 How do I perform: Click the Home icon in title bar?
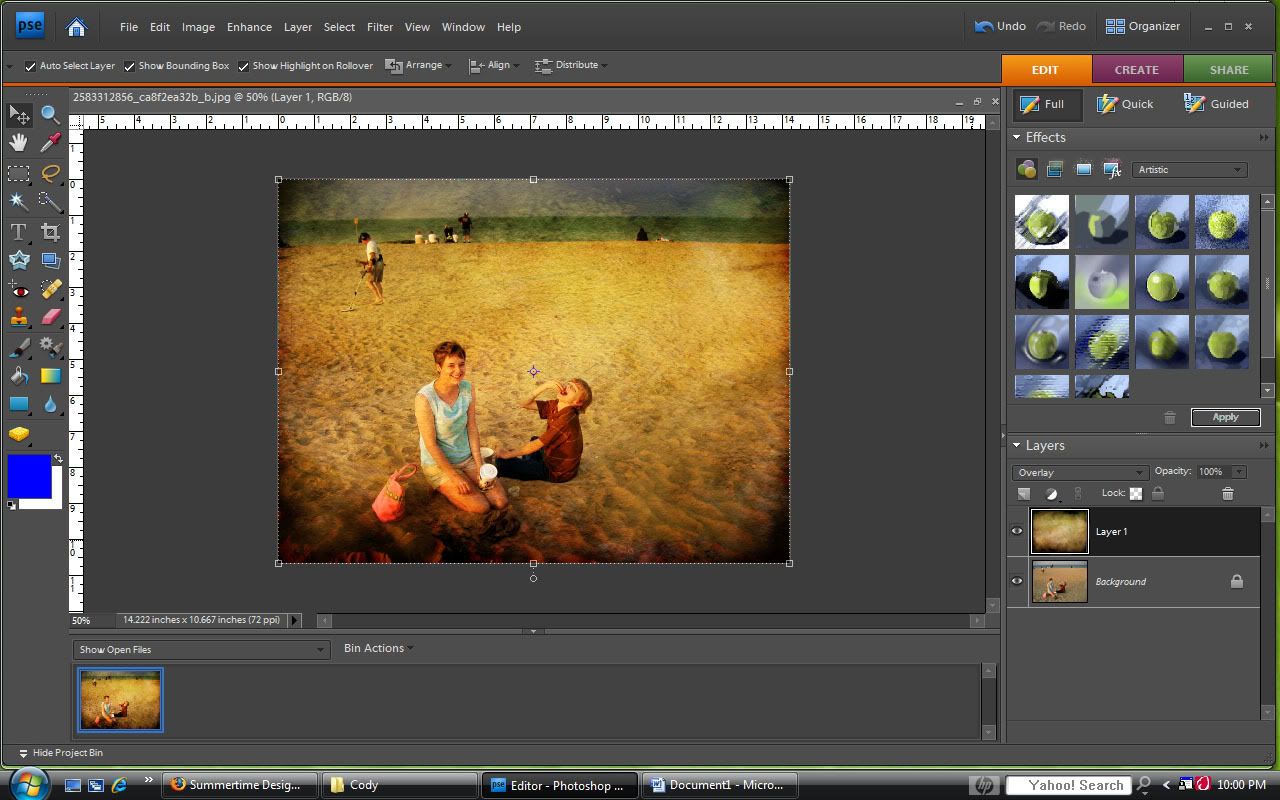(76, 27)
